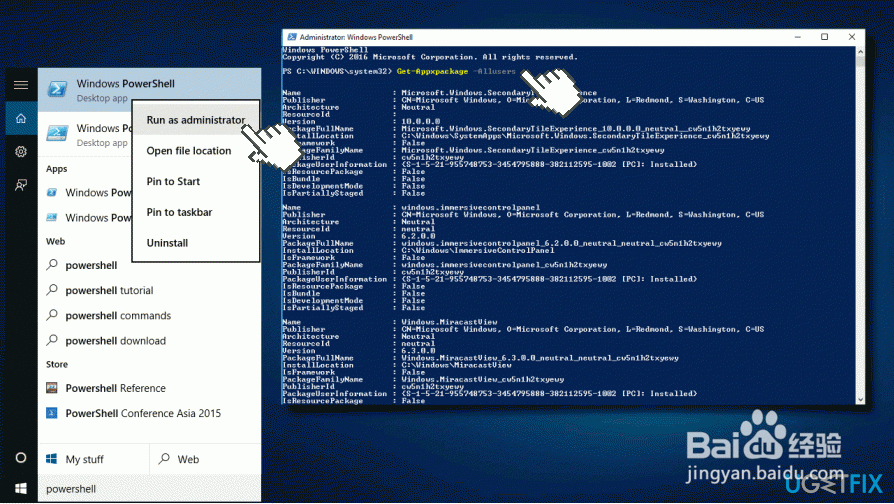Close the PowerShell window
Image resolution: width=894 pixels, height=504 pixels.
click(x=851, y=37)
